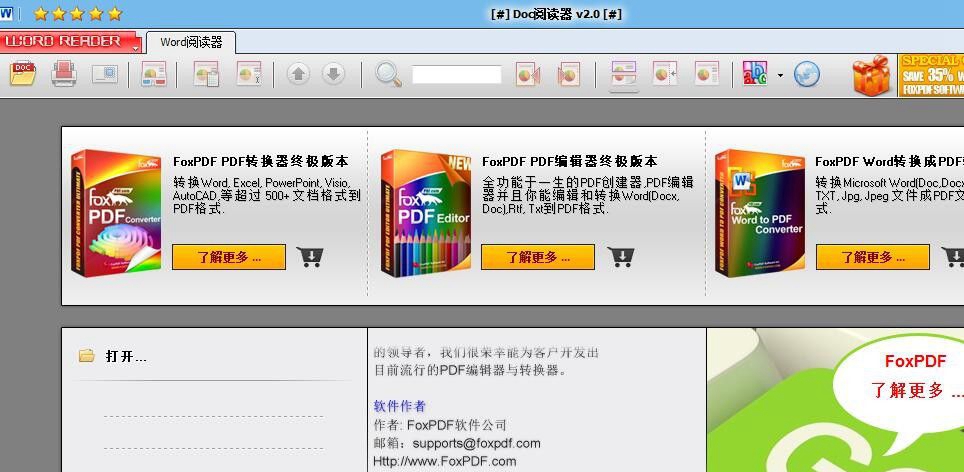Click the W app icon in the title bar
Viewport: 964px width, 472px height.
click(x=6, y=14)
